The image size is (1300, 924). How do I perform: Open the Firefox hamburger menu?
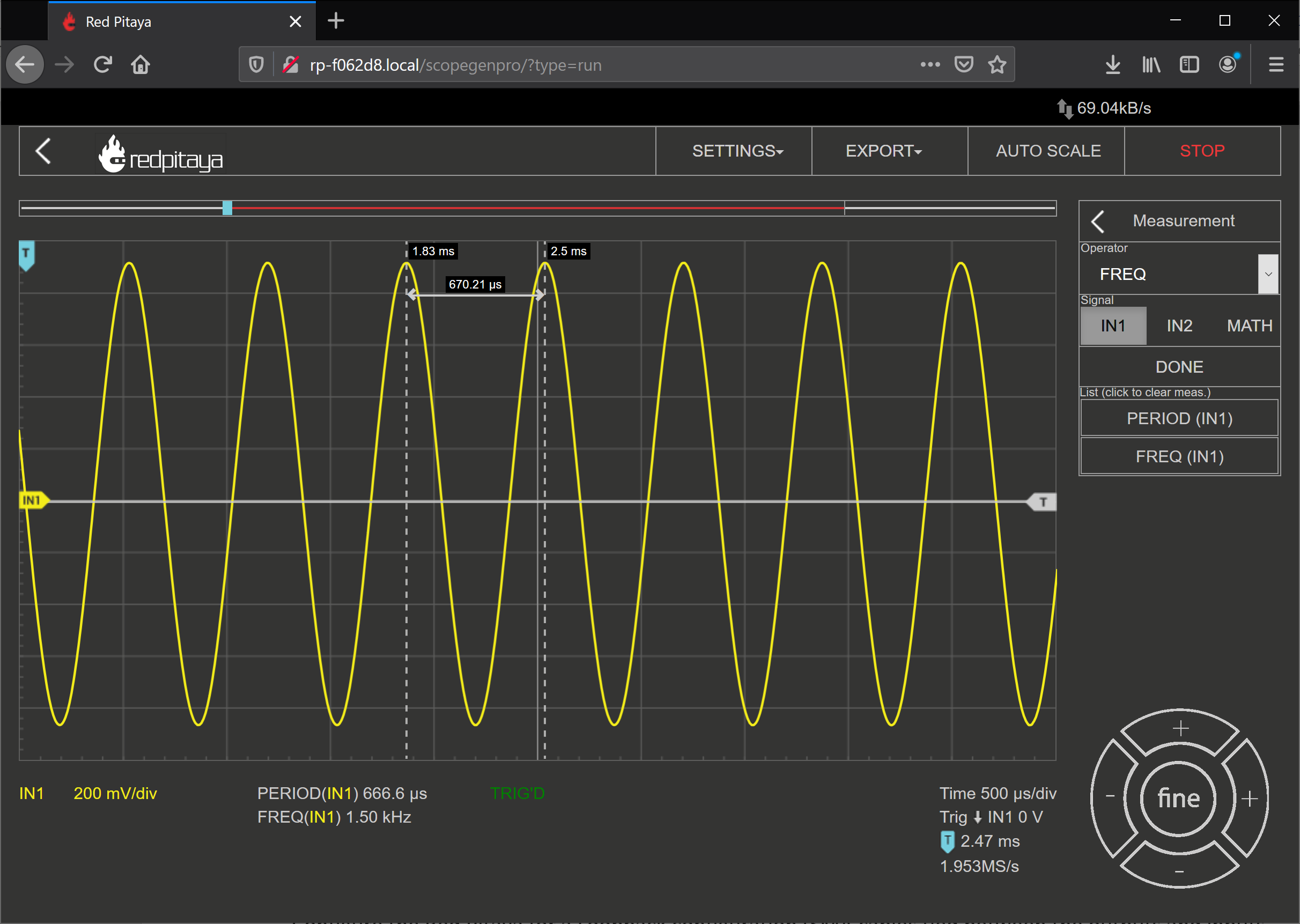click(x=1276, y=64)
